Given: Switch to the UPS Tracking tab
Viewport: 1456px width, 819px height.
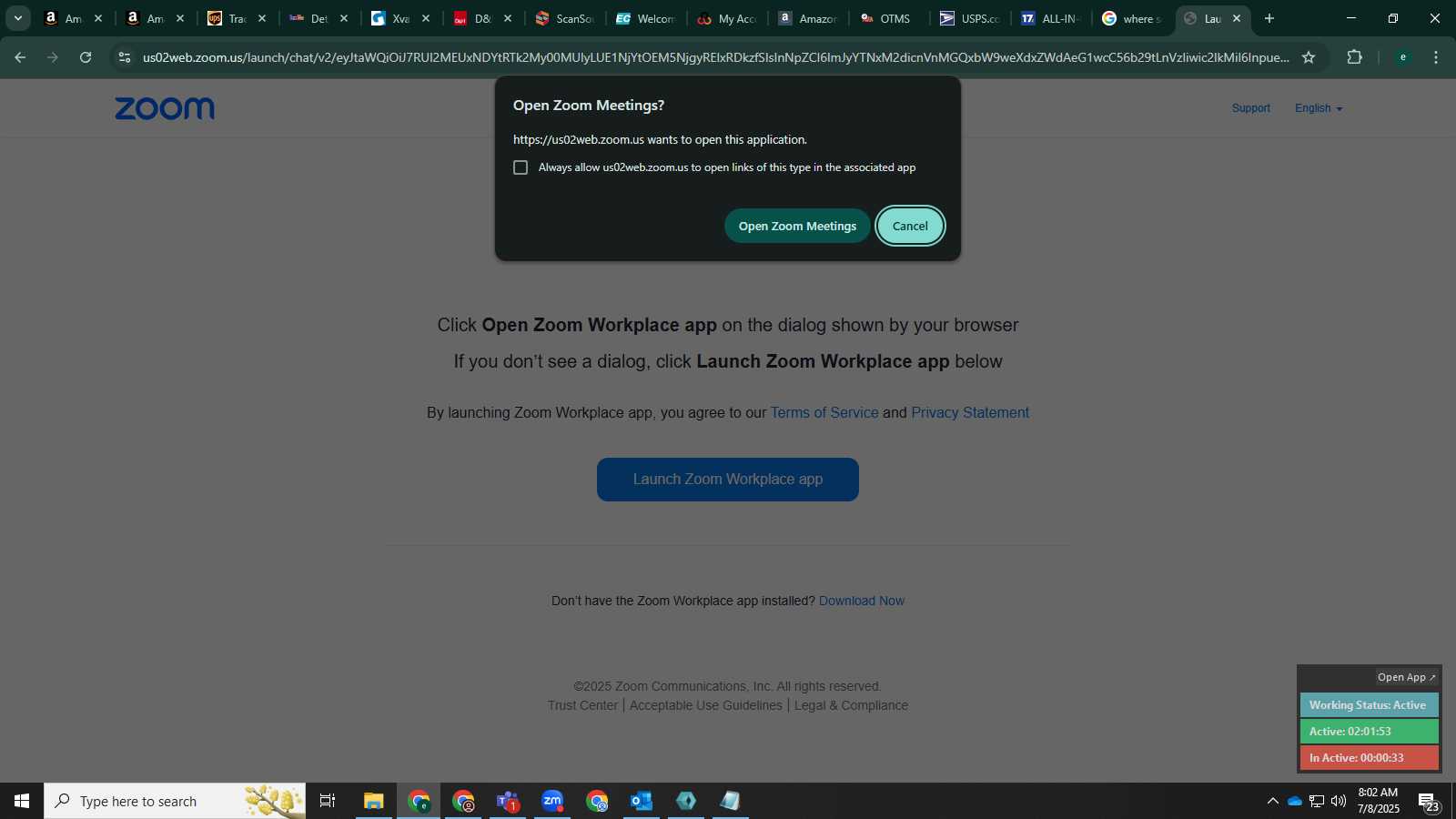Looking at the screenshot, I should tap(237, 18).
